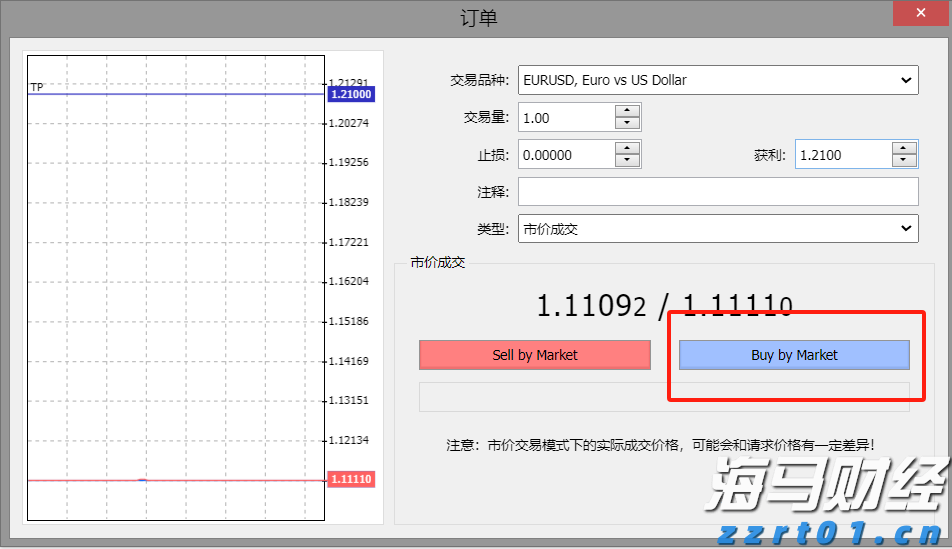
Task: Click into the 注释 comment box
Action: (717, 192)
